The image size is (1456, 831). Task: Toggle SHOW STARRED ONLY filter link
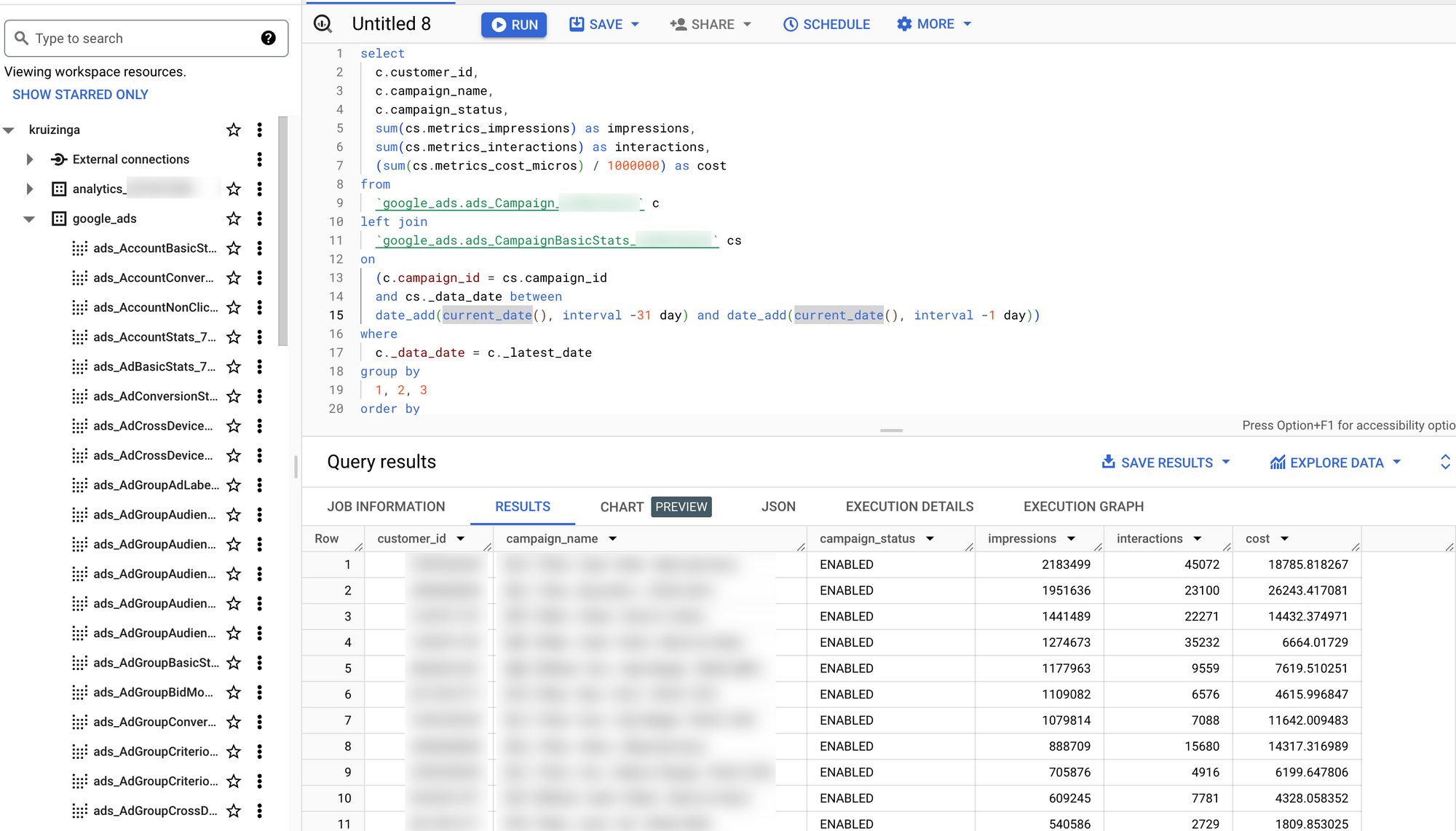[x=80, y=94]
